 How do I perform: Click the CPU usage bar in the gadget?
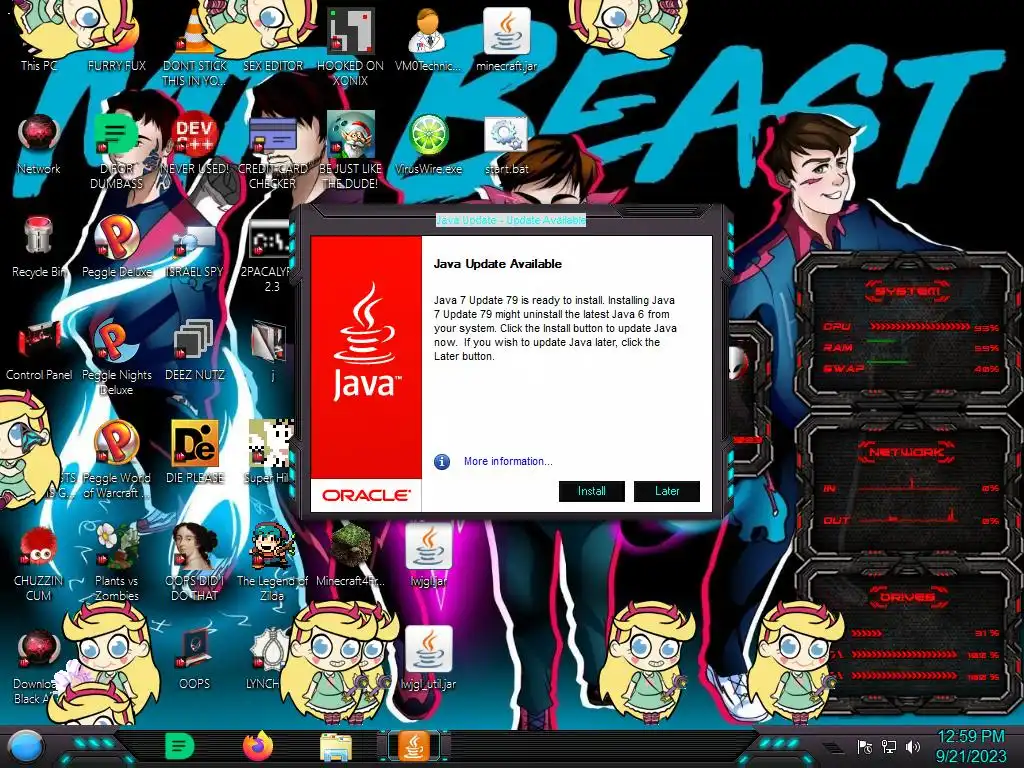tap(920, 326)
